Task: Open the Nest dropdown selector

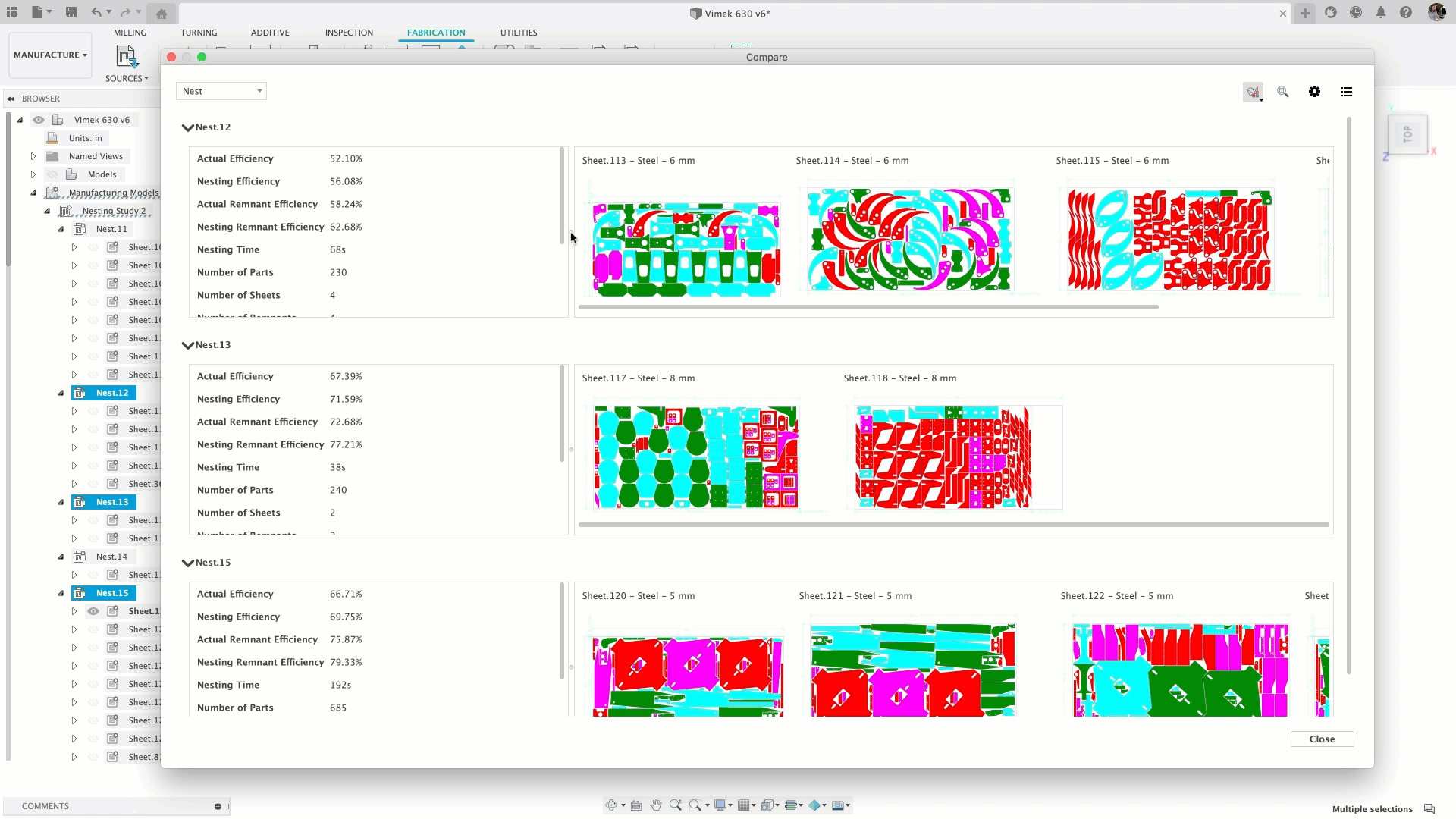Action: point(221,91)
